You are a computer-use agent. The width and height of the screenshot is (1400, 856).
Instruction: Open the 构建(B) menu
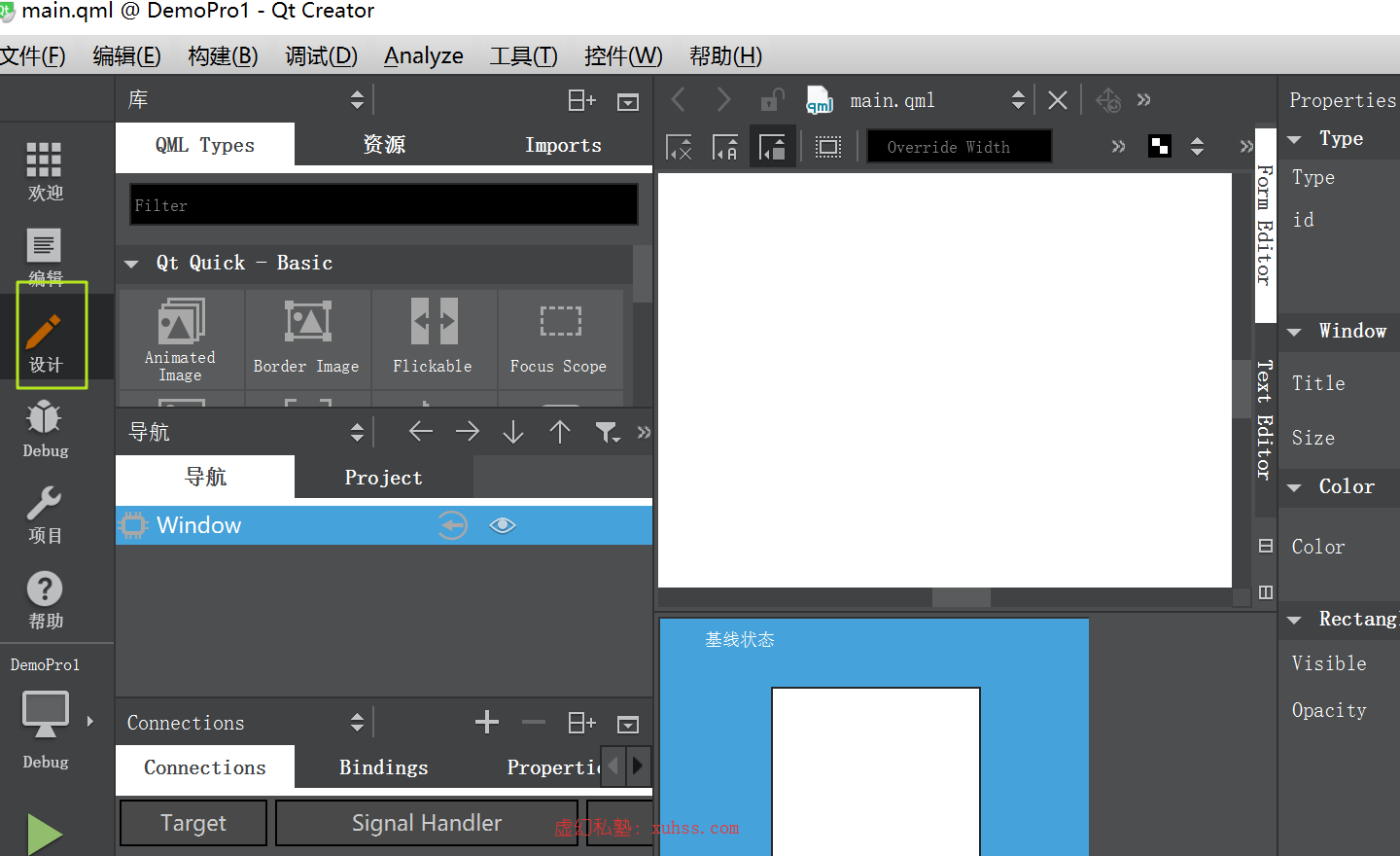pyautogui.click(x=223, y=55)
